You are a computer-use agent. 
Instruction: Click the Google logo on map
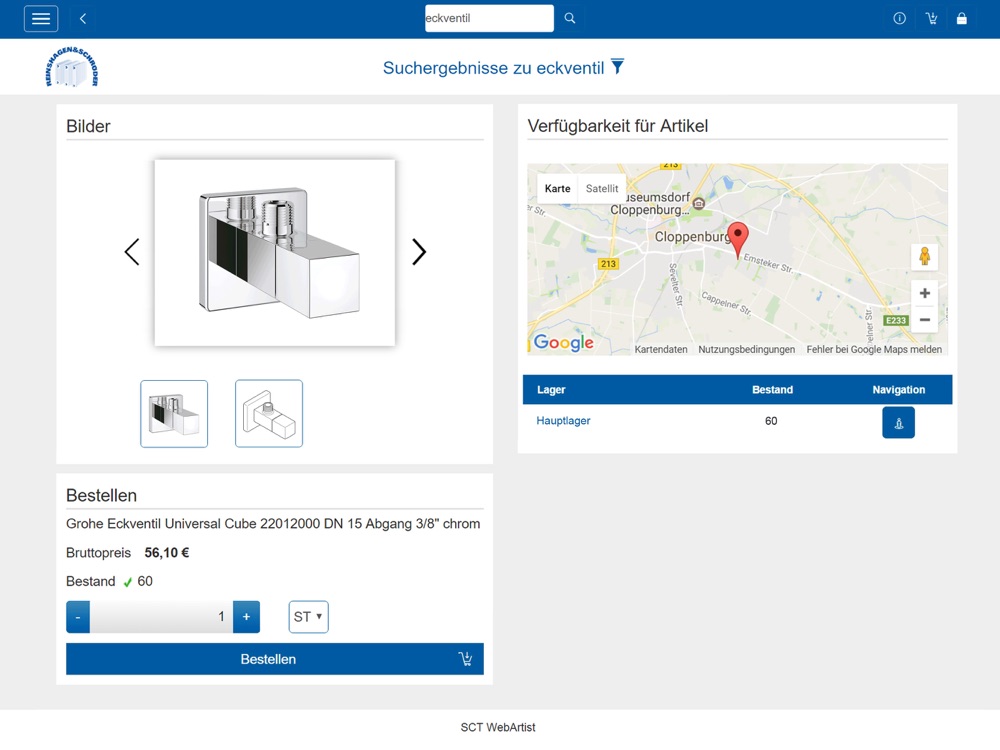click(x=563, y=342)
